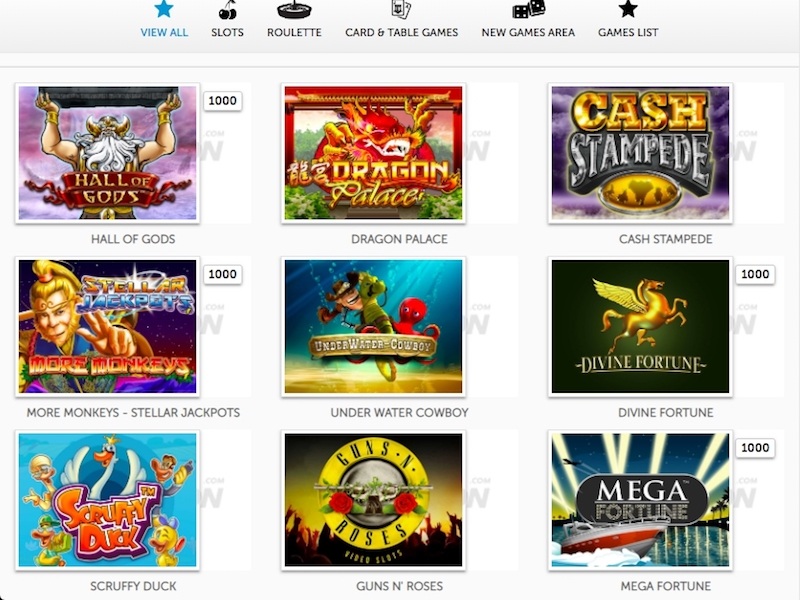This screenshot has width=800, height=600.
Task: Click the roulette wheel icon
Action: click(294, 9)
